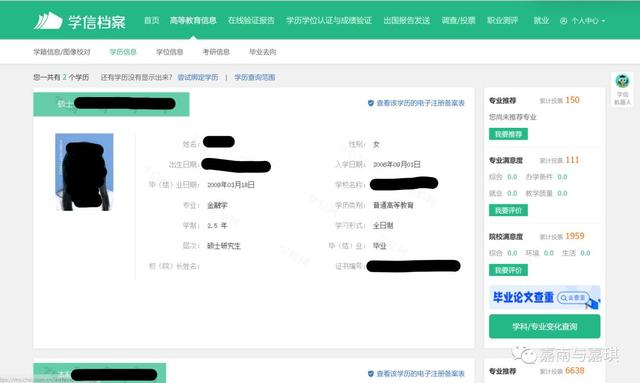Go to 首页 in the navigation
The image size is (640, 383).
pyautogui.click(x=151, y=20)
